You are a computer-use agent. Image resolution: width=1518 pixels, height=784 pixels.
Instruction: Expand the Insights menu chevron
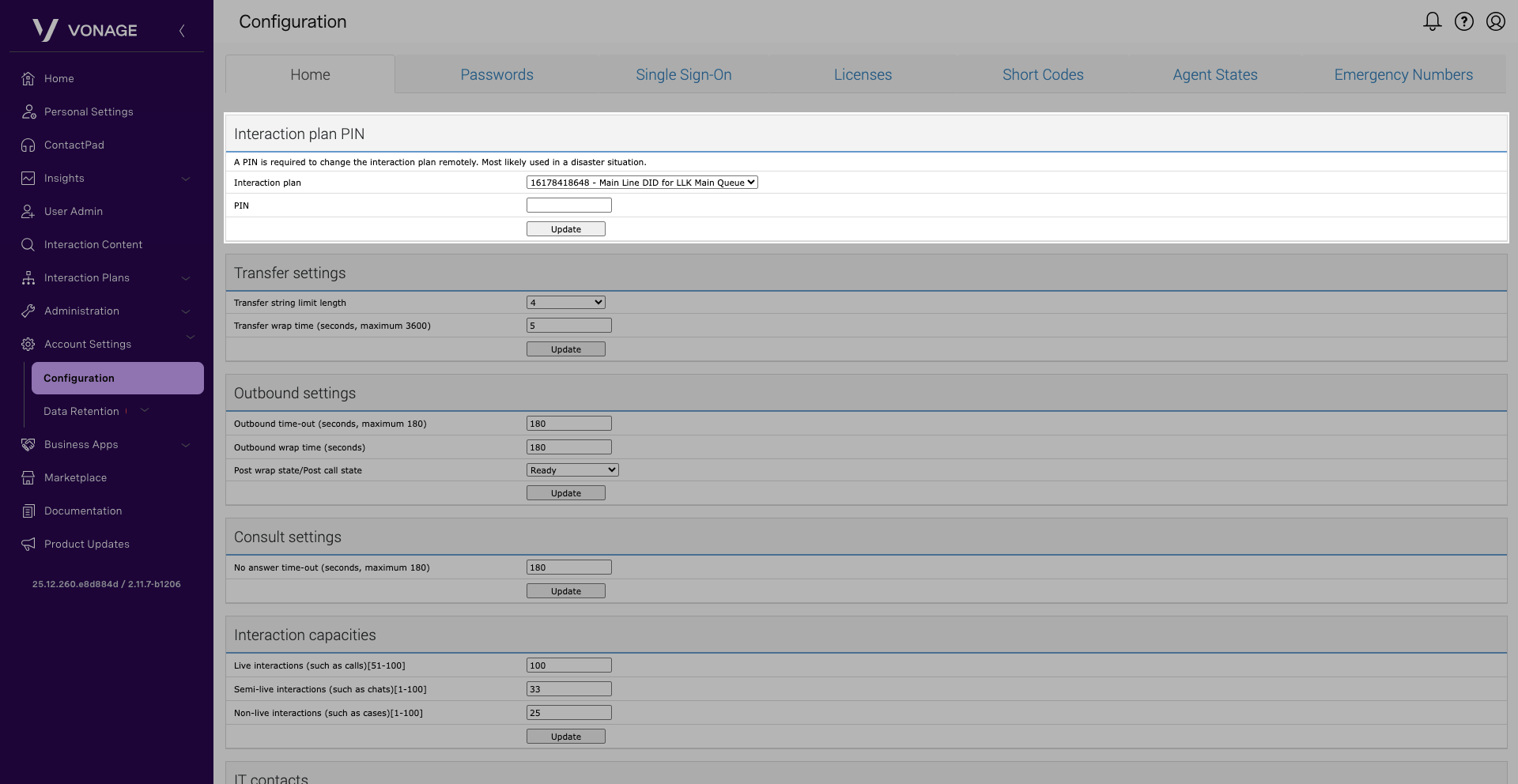[x=186, y=179]
